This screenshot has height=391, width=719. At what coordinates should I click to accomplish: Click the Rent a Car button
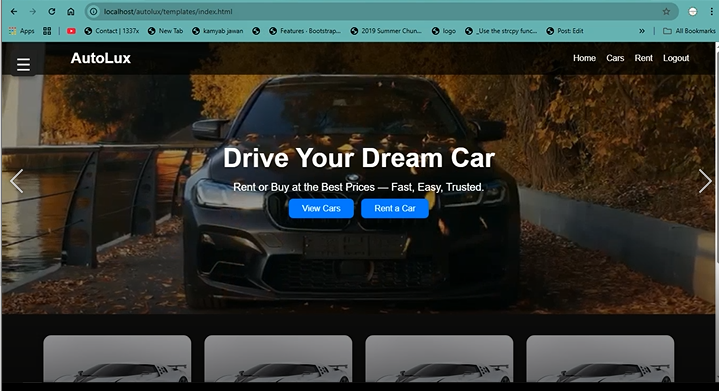pos(395,209)
